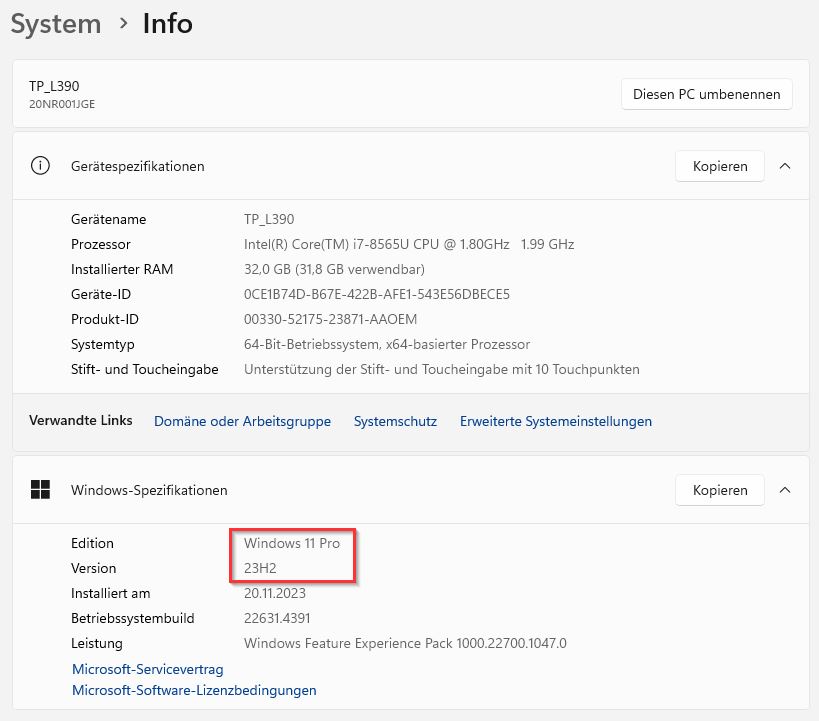Click the Produkt-ID value 00330-52175-23871-AAOEM
Viewport: 819px width, 721px height.
coord(330,319)
